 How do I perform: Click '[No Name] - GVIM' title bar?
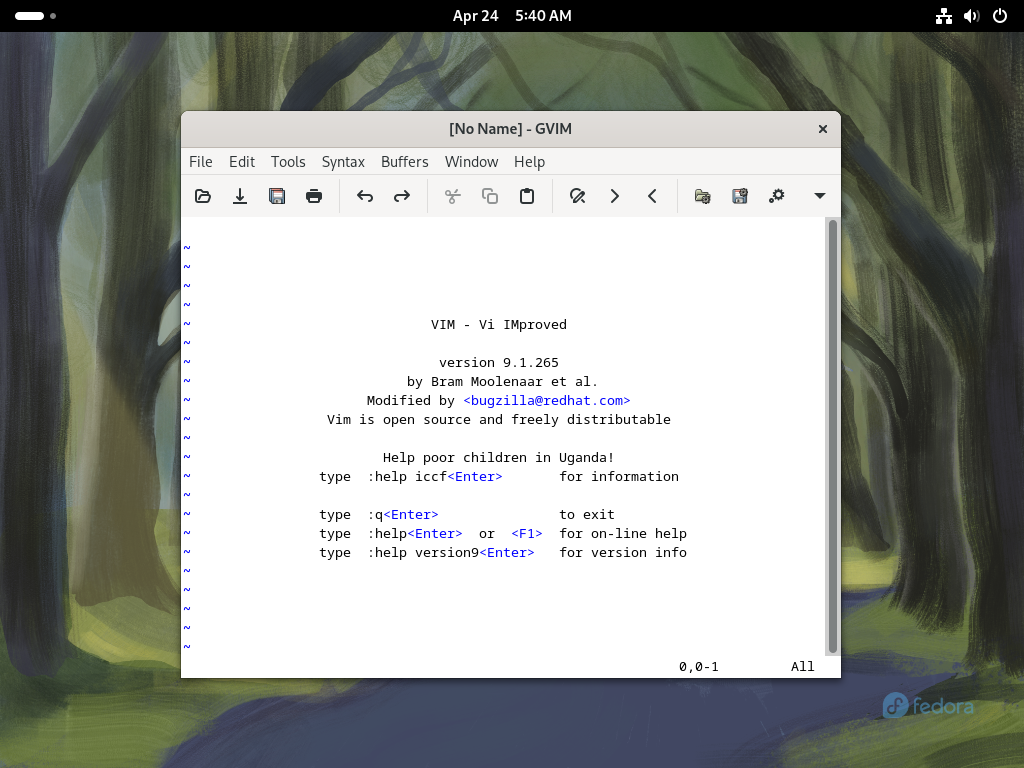tap(511, 129)
